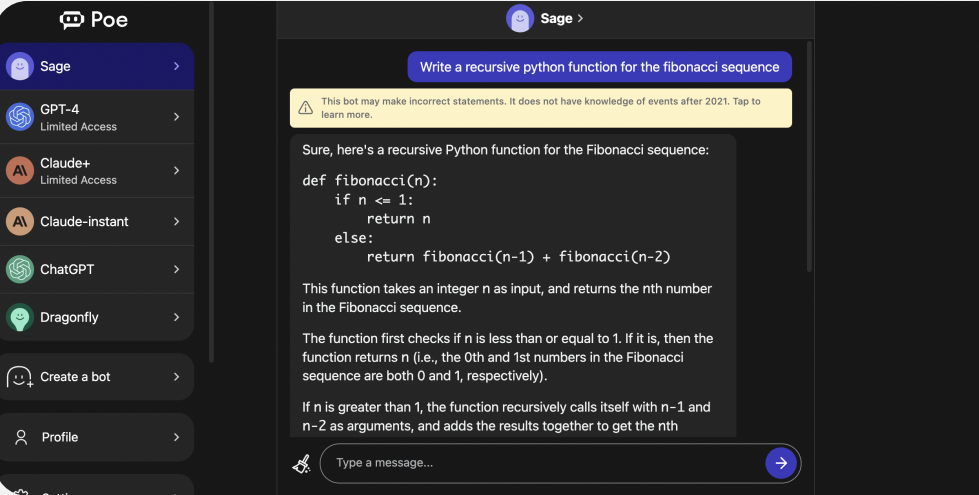
Task: Select the Claude+ Limited Access entry
Action: [x=97, y=170]
